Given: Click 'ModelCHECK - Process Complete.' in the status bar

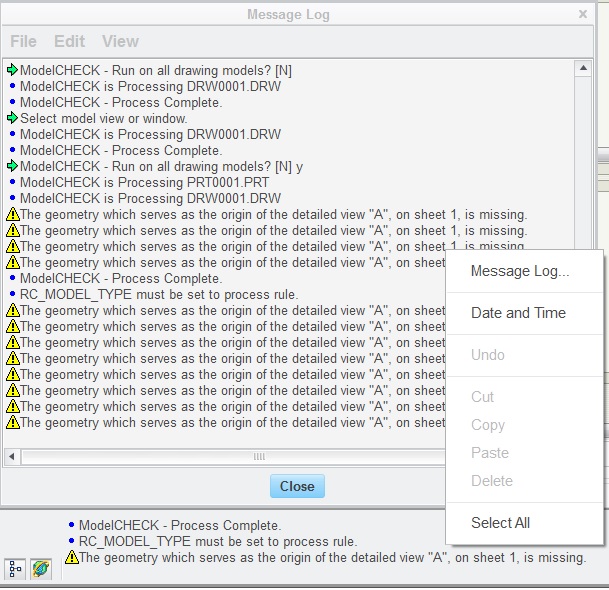Looking at the screenshot, I should tap(180, 526).
